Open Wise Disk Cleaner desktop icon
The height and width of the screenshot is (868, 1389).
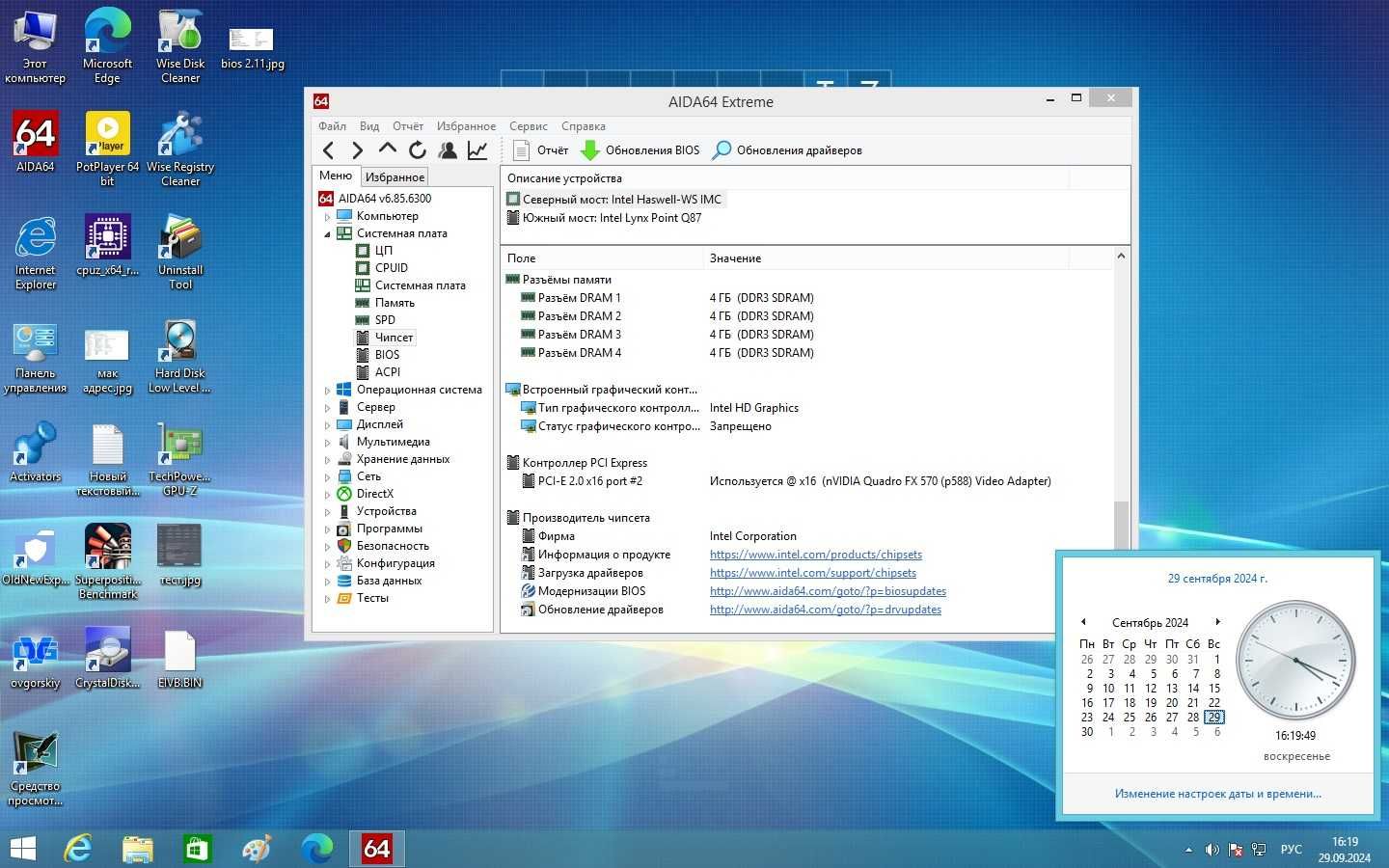point(180,45)
